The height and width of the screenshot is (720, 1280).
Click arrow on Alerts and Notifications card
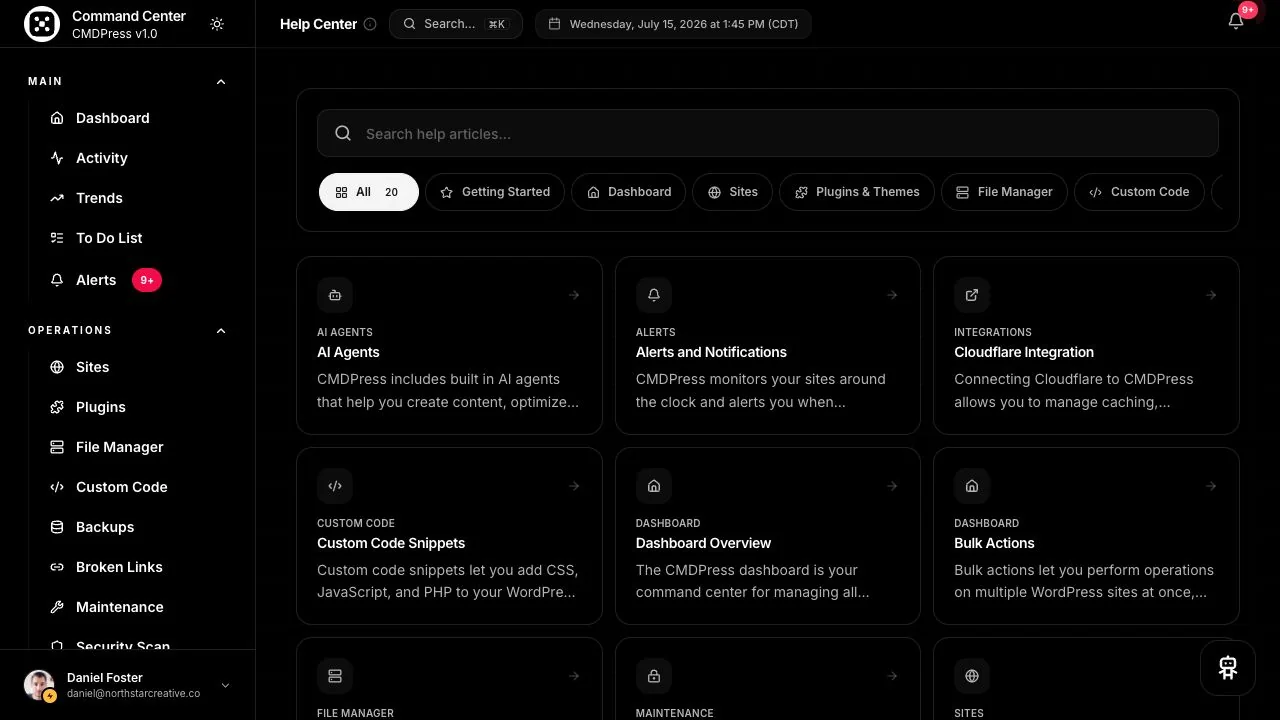click(x=892, y=295)
